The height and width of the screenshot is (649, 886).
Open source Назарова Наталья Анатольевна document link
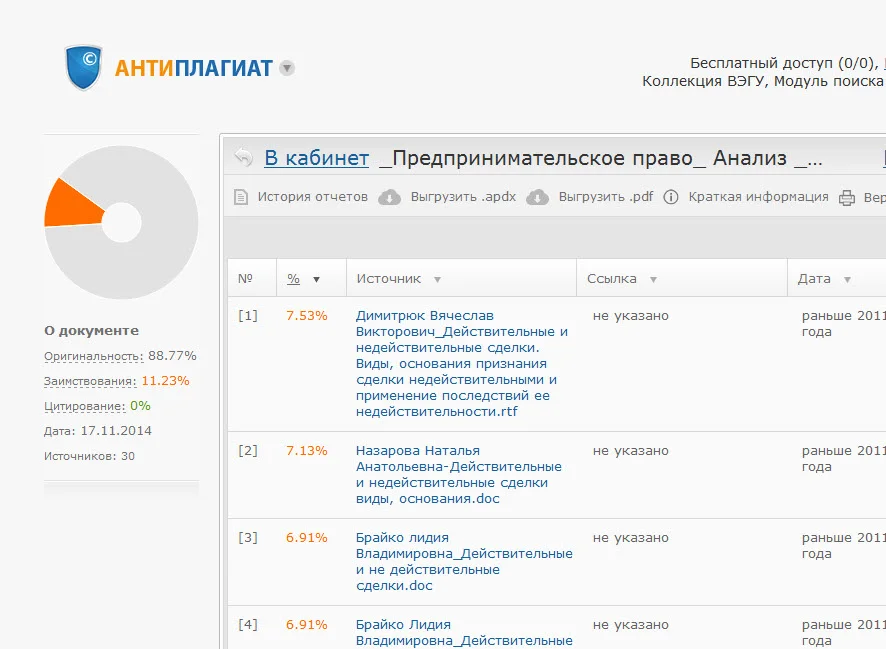point(458,474)
